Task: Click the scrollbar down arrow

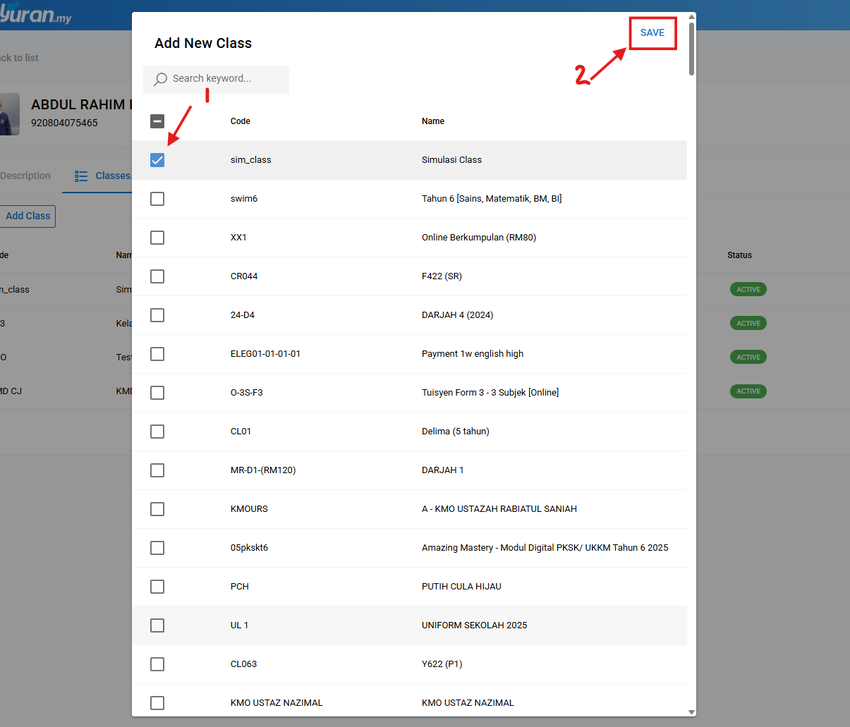Action: [691, 712]
